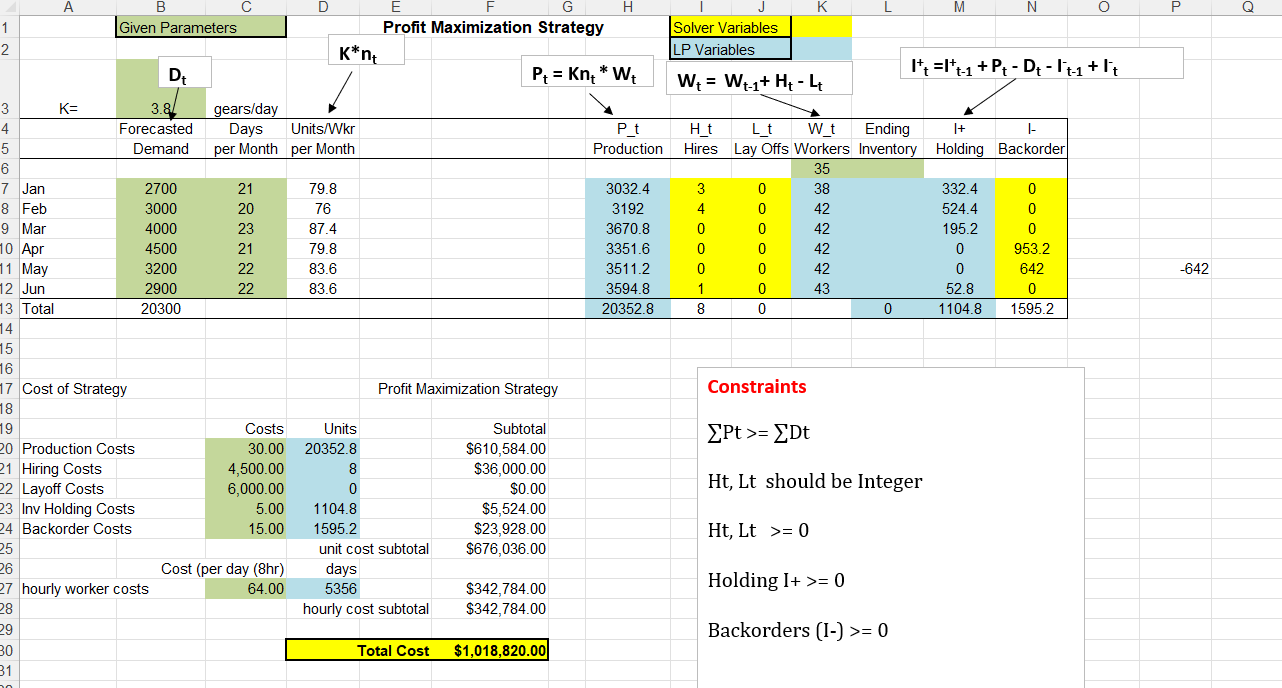Select the hourly worker cost cell 64.00
The width and height of the screenshot is (1282, 688).
tap(245, 589)
